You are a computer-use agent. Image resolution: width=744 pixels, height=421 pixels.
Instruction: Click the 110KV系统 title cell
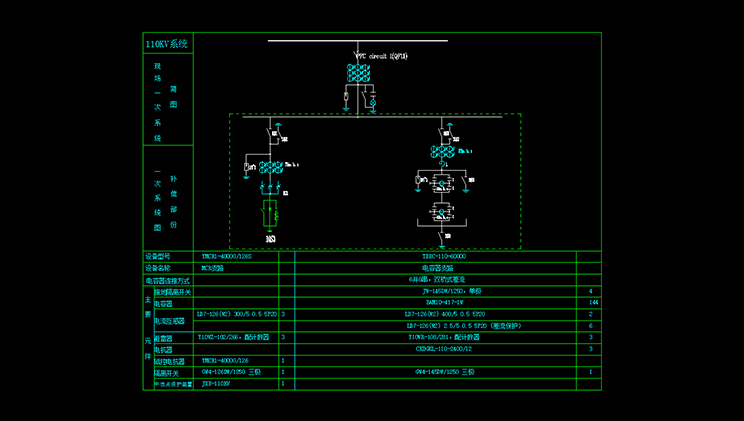[x=167, y=44]
